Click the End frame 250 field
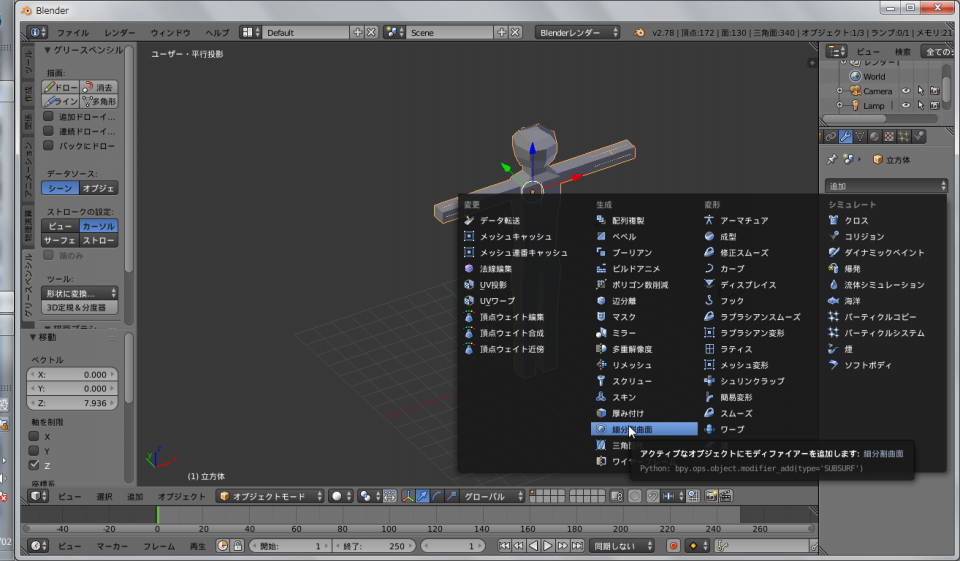Image resolution: width=960 pixels, height=561 pixels. pyautogui.click(x=374, y=546)
